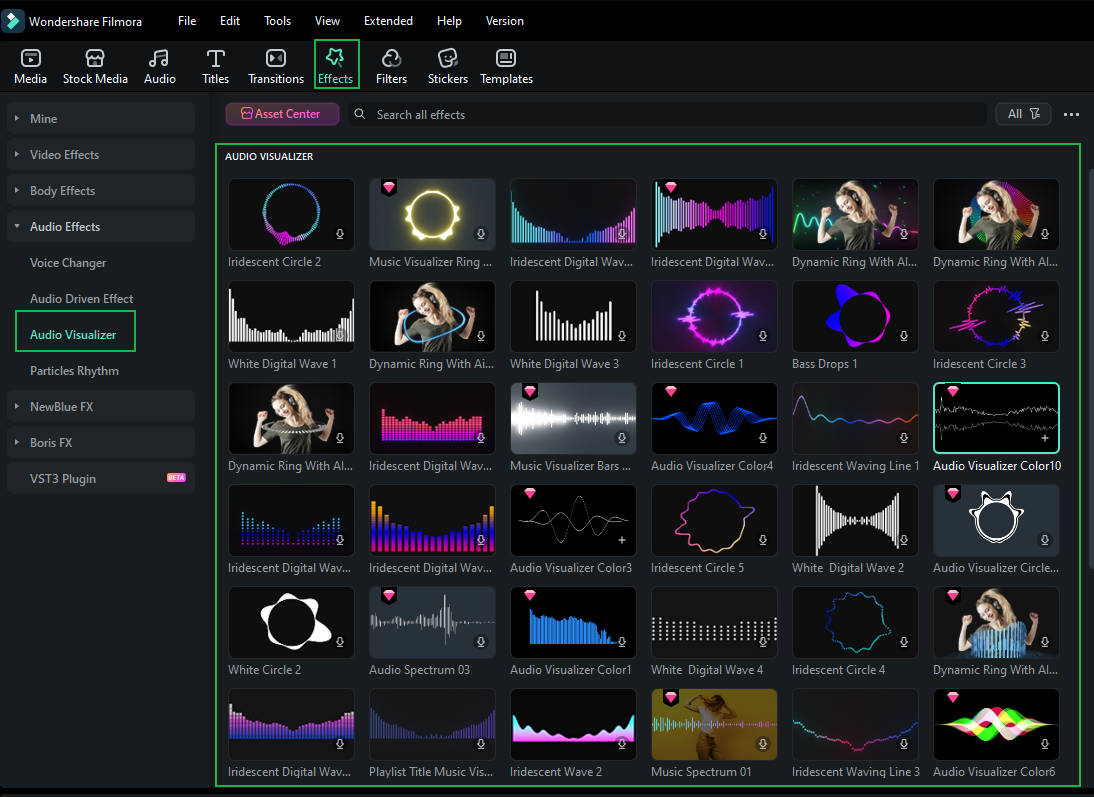Click download icon on Bass Drops 1
Image resolution: width=1094 pixels, height=797 pixels.
(x=904, y=336)
